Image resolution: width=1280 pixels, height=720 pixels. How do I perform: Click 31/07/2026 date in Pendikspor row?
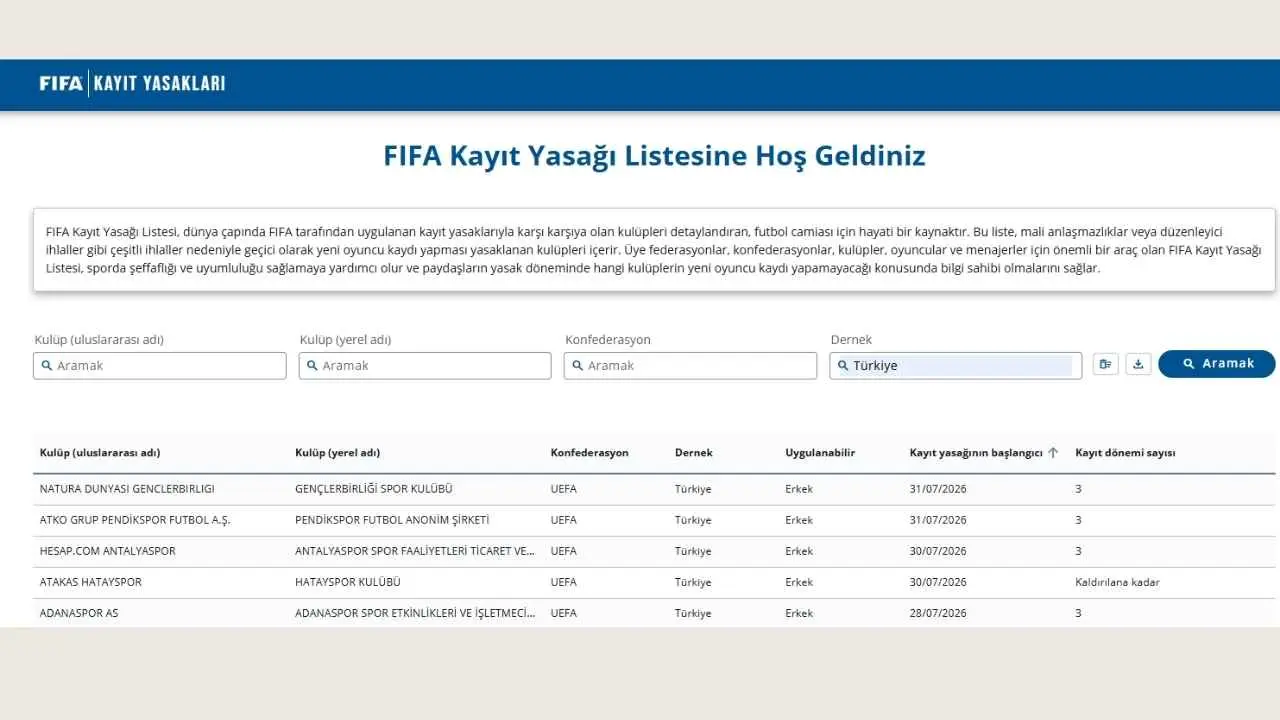(x=938, y=520)
